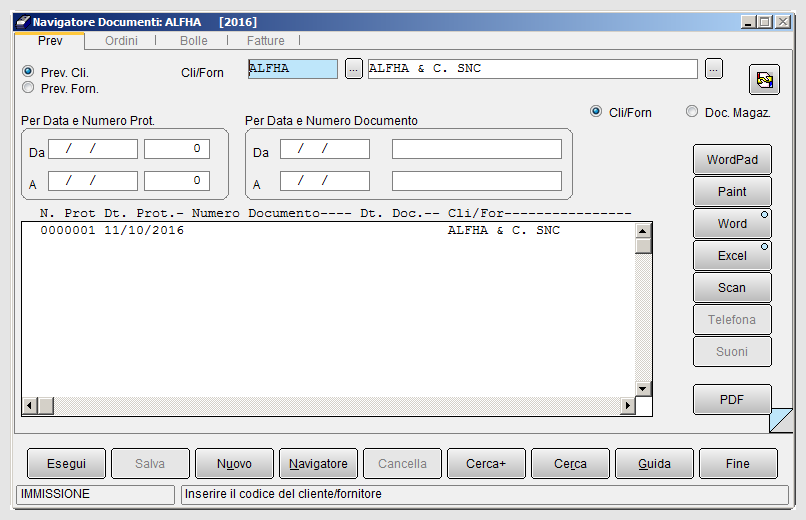Click the Esegui button

pyautogui.click(x=66, y=463)
